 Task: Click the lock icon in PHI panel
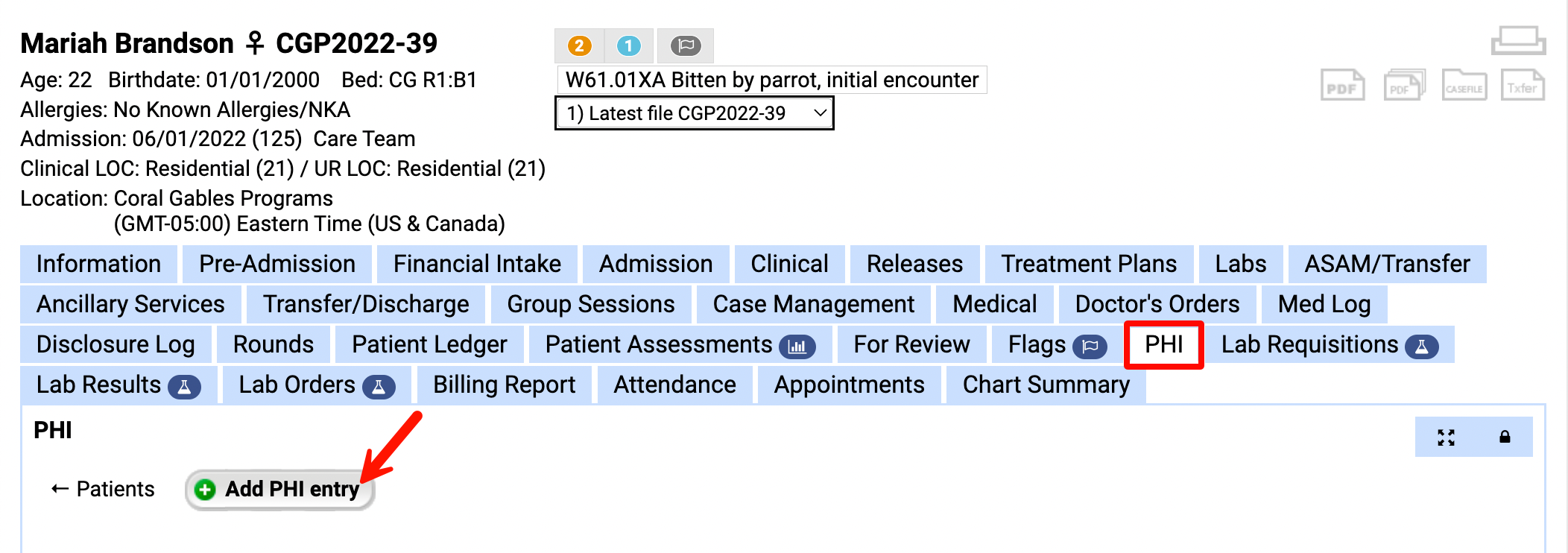click(x=1505, y=437)
